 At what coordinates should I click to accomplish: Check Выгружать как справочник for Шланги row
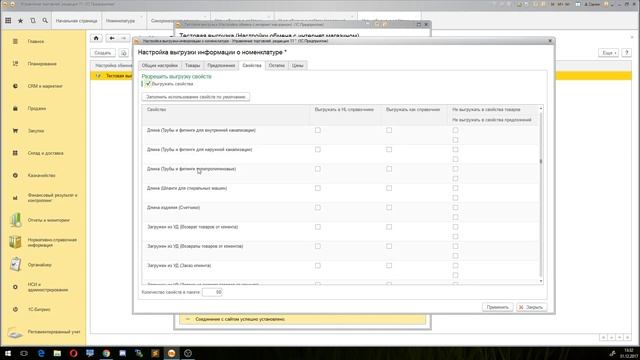coord(389,188)
